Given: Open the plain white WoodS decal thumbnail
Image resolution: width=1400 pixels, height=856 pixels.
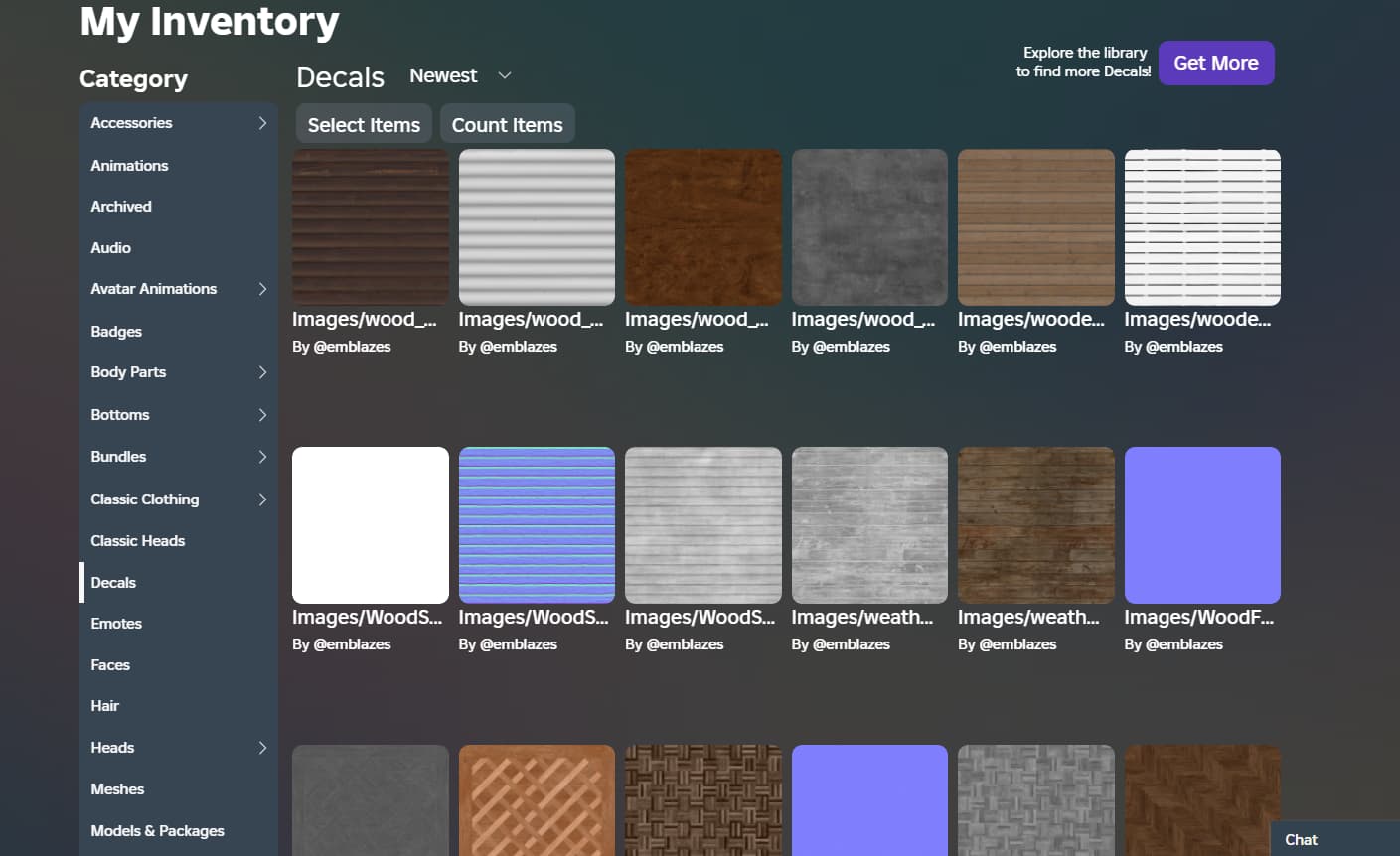Looking at the screenshot, I should (371, 525).
